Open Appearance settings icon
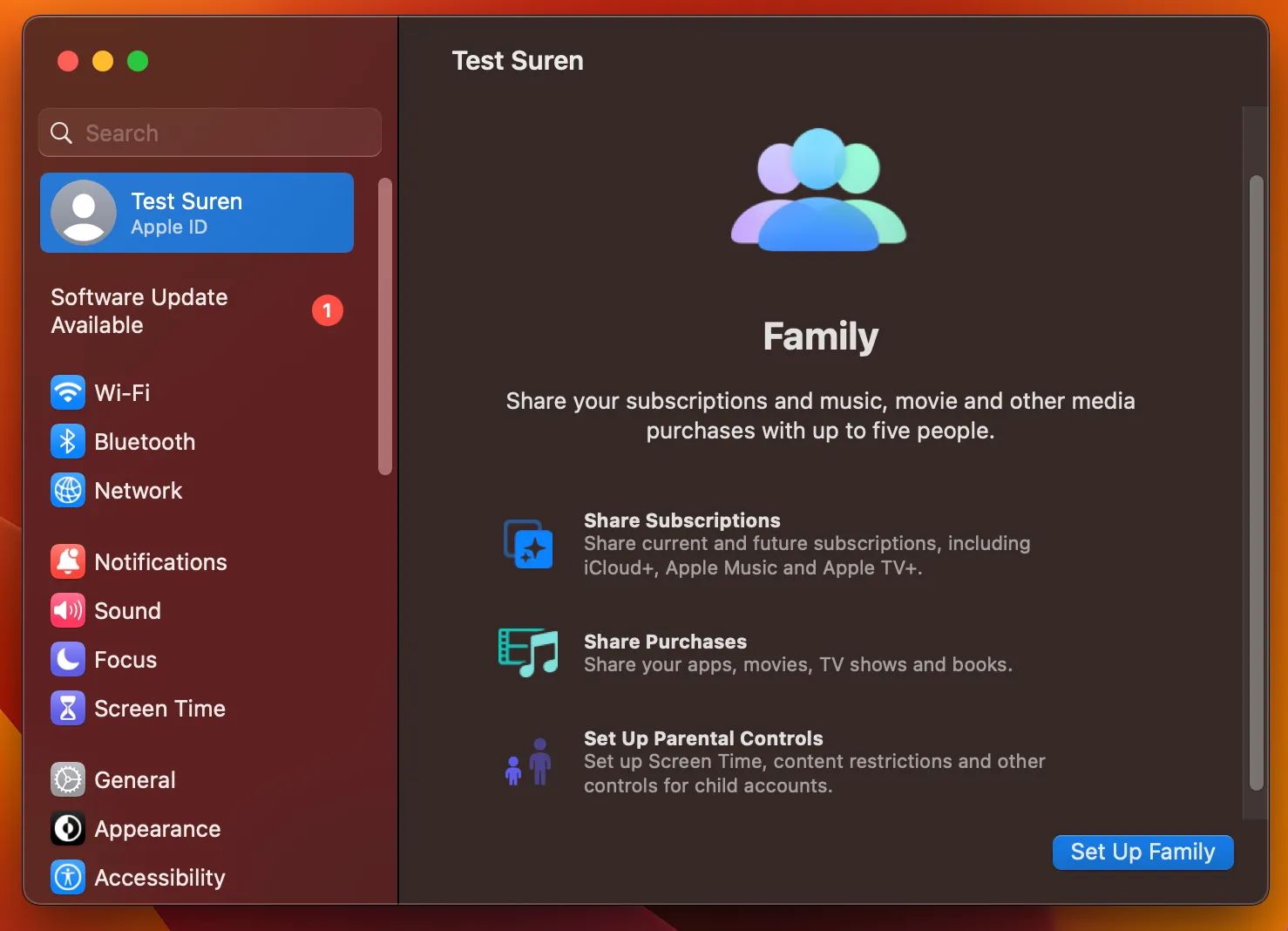This screenshot has height=931, width=1288. click(x=68, y=828)
